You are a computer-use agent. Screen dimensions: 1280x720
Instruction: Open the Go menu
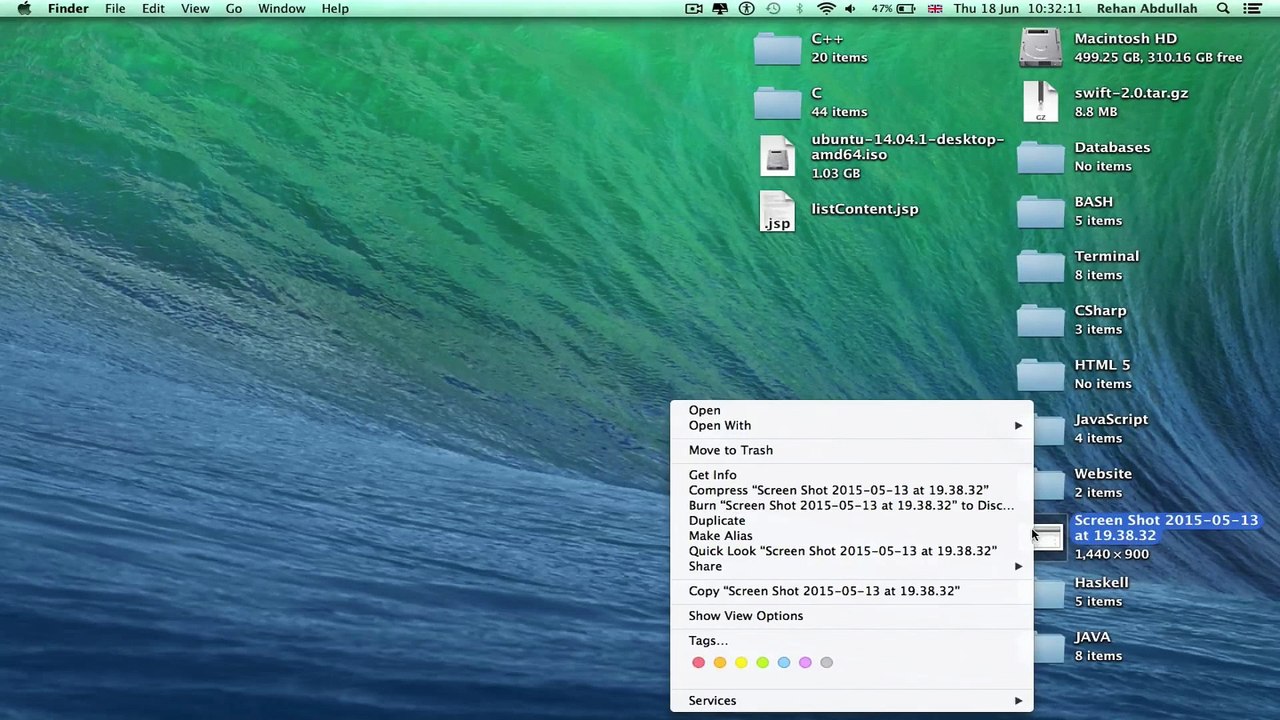click(233, 9)
